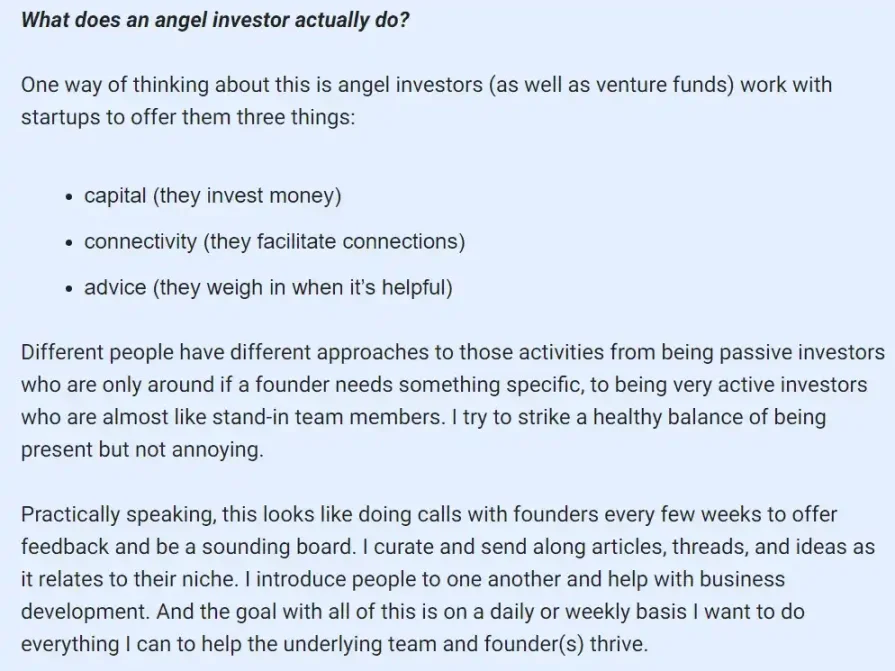Click the bullet dot before "advice"
The width and height of the screenshot is (895, 671).
(x=67, y=289)
